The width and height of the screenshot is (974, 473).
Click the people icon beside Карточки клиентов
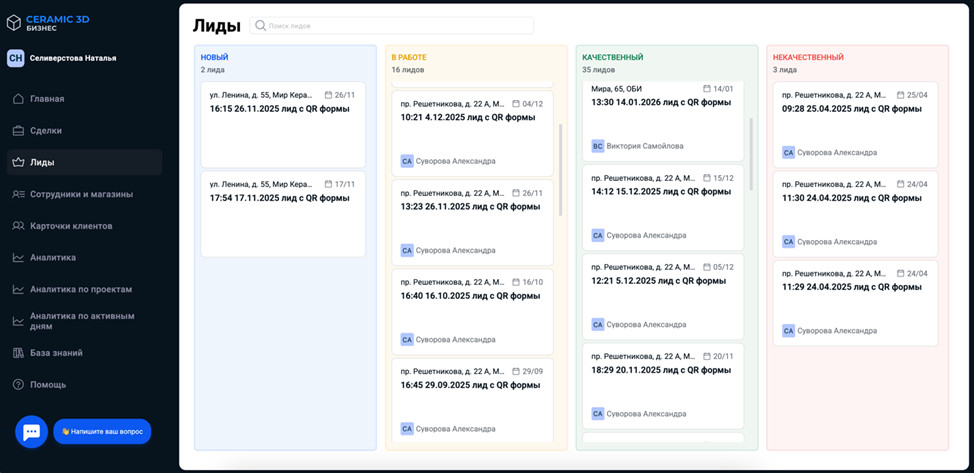[x=19, y=226]
